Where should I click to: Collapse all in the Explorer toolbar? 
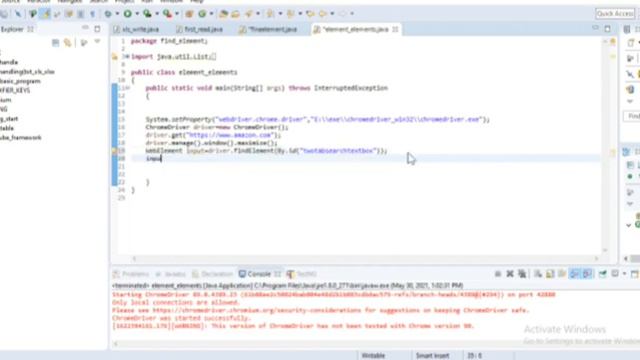click(x=56, y=42)
